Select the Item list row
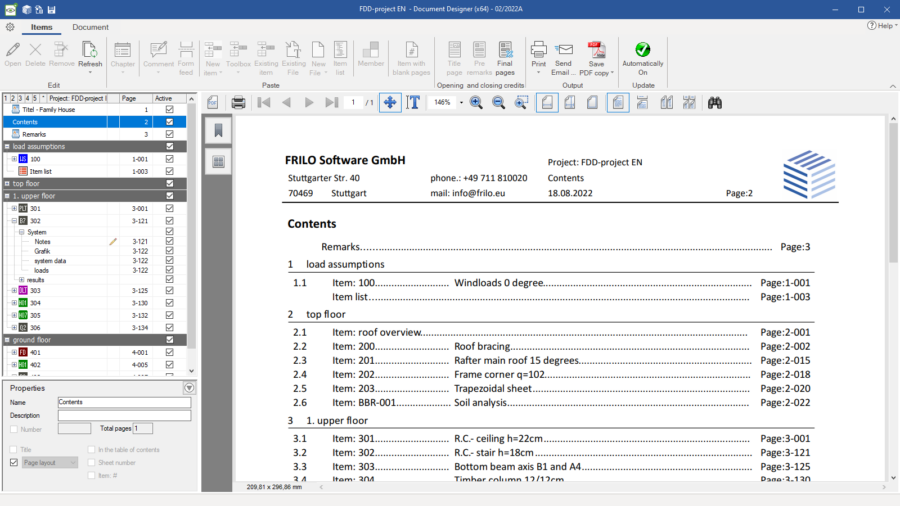900x506 pixels. tap(95, 171)
